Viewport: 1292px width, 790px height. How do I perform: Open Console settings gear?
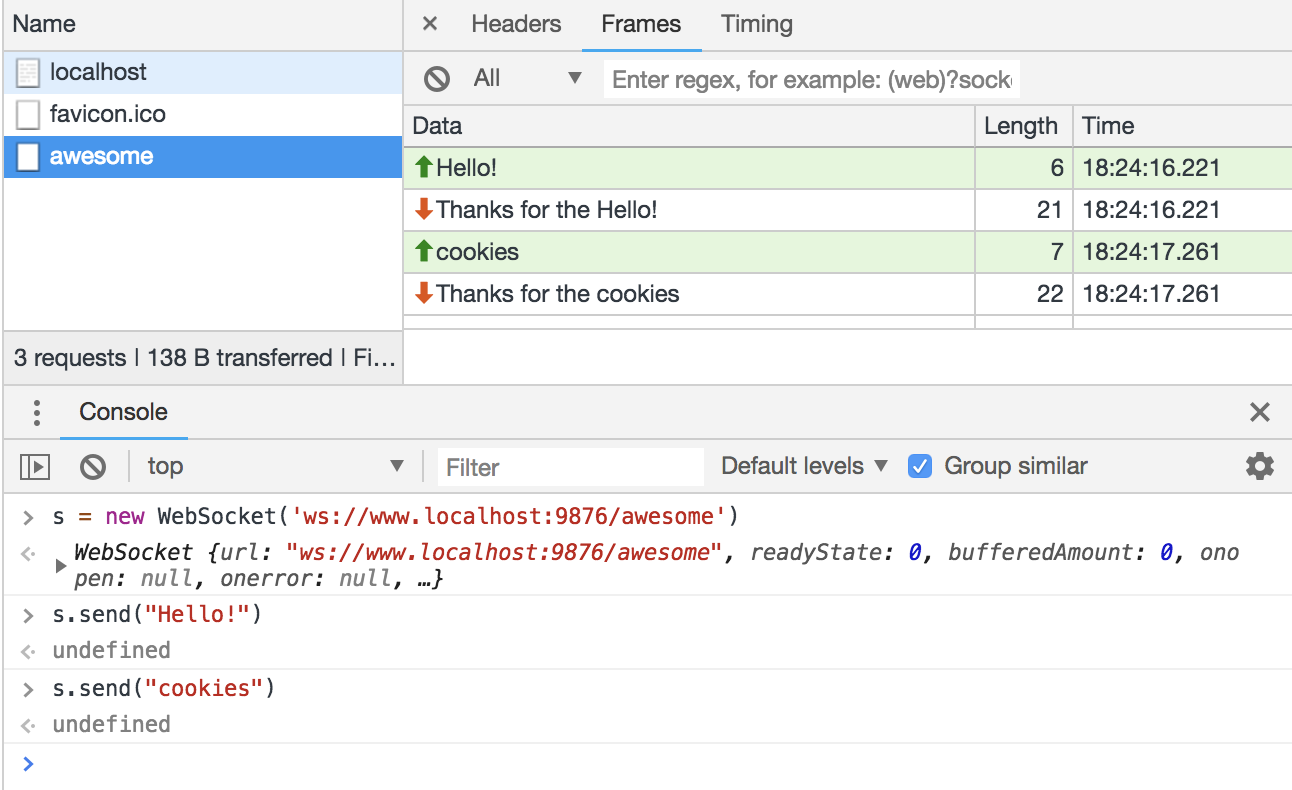click(x=1259, y=466)
